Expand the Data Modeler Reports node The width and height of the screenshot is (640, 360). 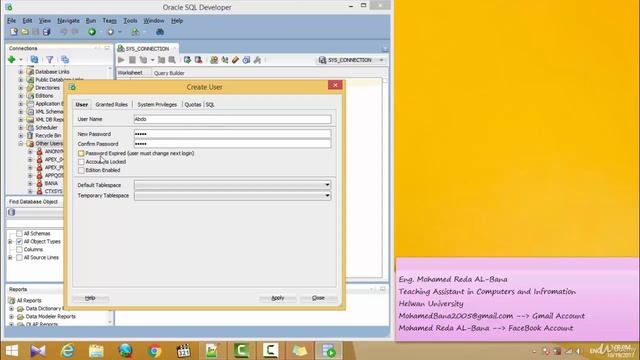pos(11,316)
